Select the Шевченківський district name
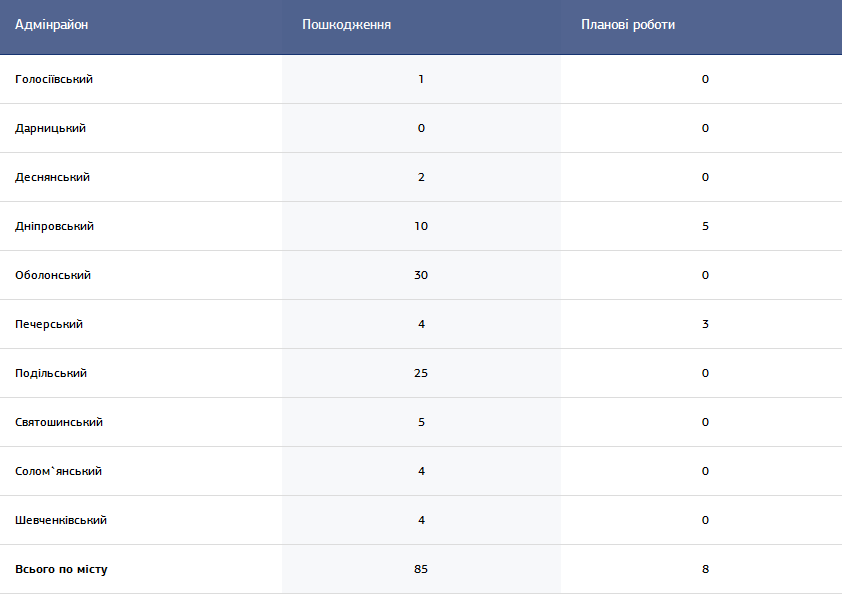This screenshot has height=606, width=842. point(61,520)
